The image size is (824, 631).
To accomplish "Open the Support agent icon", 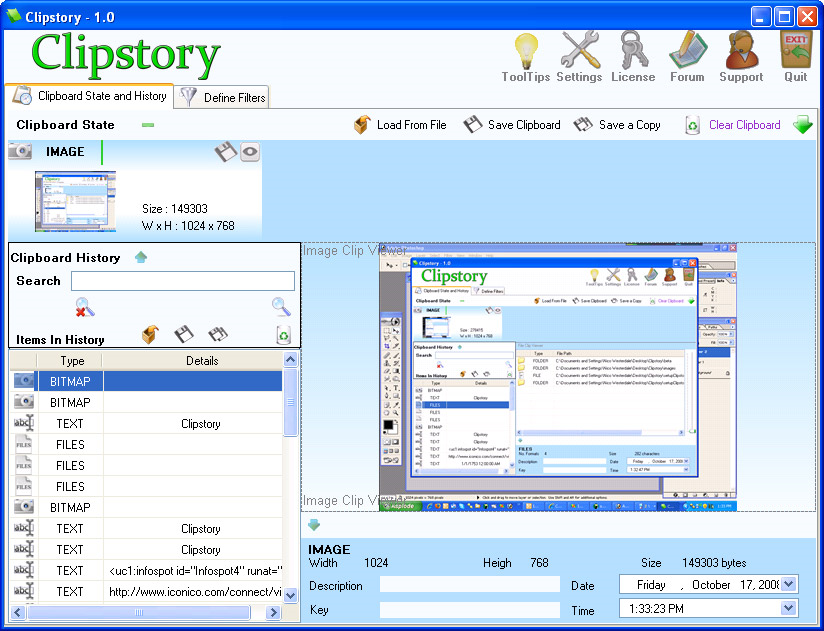I will tap(741, 50).
